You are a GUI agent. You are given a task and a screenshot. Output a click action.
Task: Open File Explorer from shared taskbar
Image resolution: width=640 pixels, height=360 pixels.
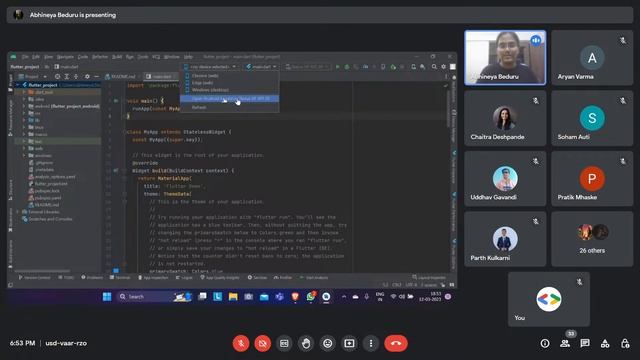point(233,297)
